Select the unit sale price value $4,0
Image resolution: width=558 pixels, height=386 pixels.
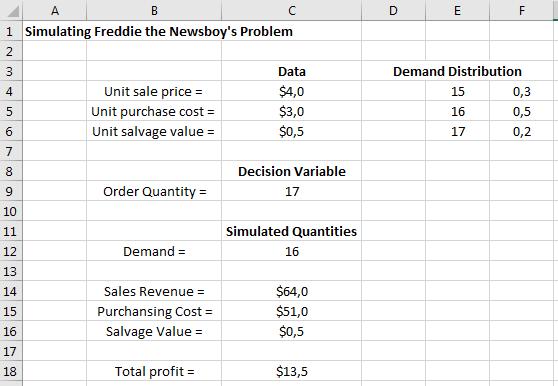tap(291, 91)
